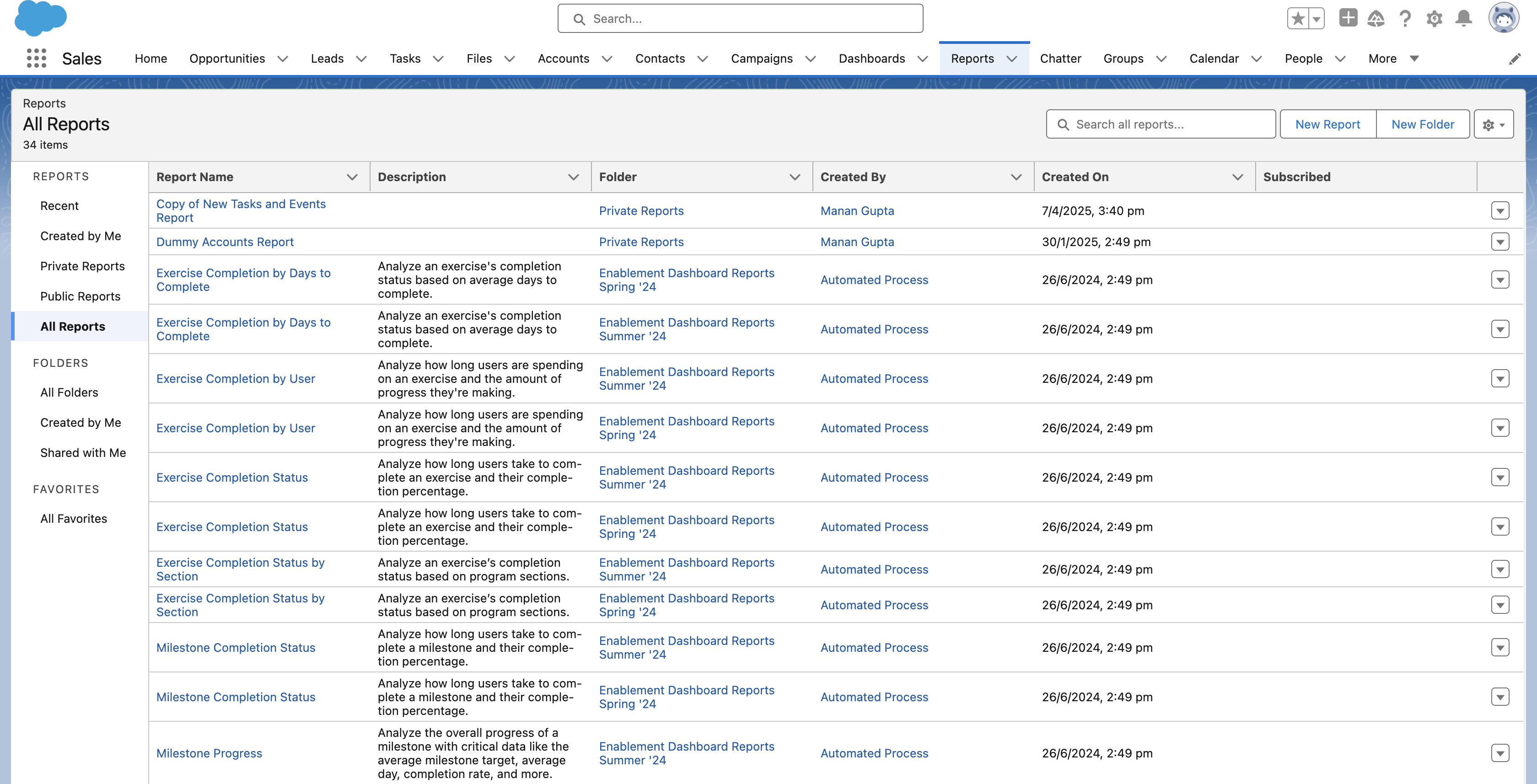Click the Favorites star icon

[x=1297, y=18]
